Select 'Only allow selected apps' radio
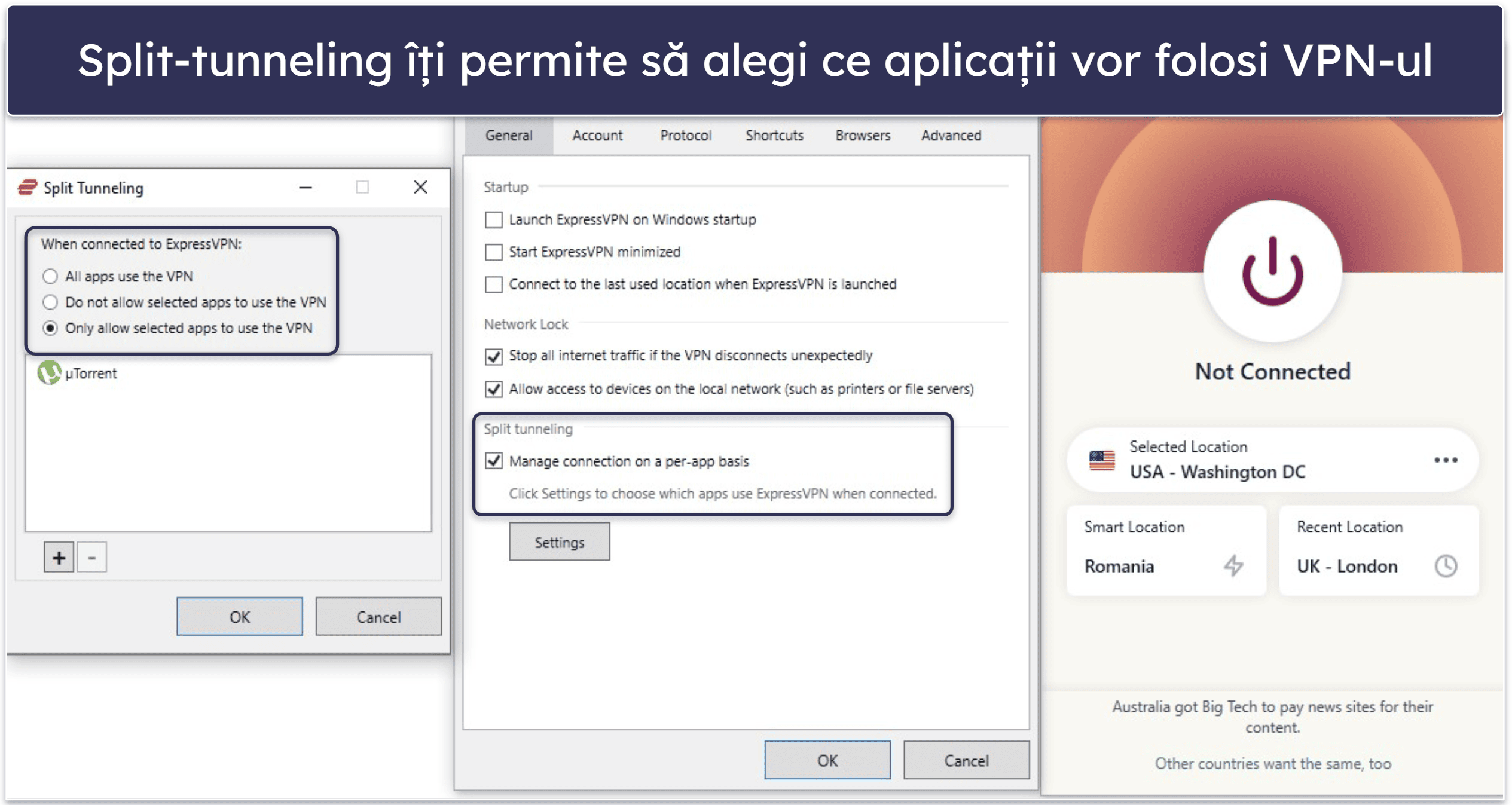 50,328
